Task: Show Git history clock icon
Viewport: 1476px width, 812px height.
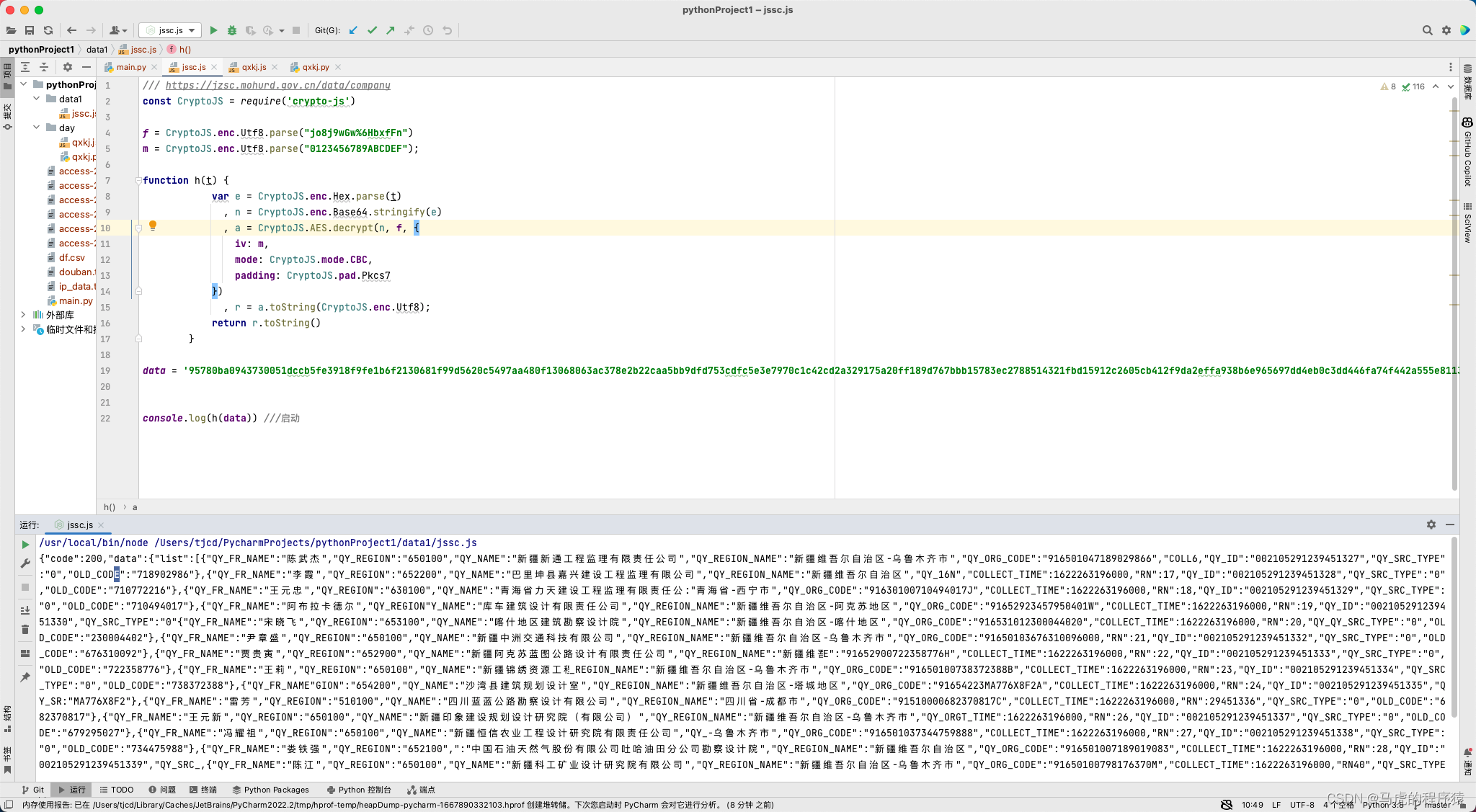Action: (x=428, y=30)
